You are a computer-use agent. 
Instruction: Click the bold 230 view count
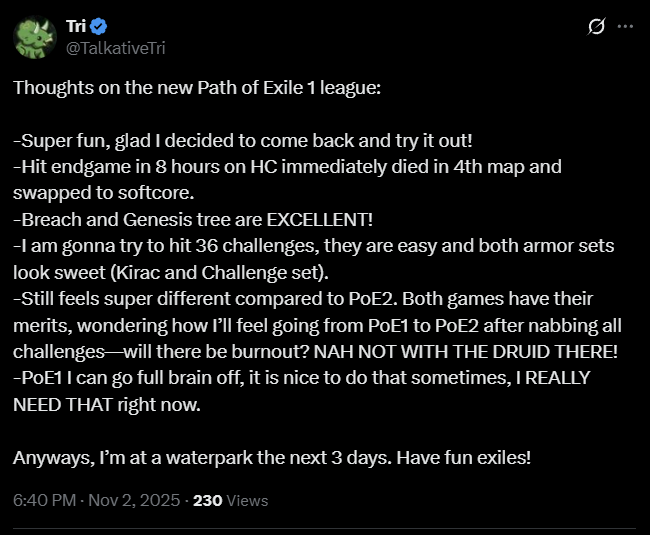coord(207,500)
